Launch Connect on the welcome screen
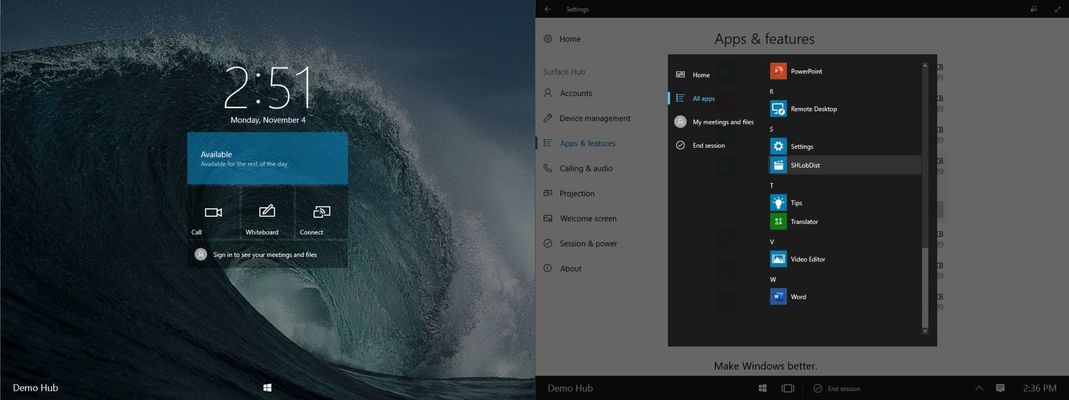The image size is (1069, 400). coord(321,213)
